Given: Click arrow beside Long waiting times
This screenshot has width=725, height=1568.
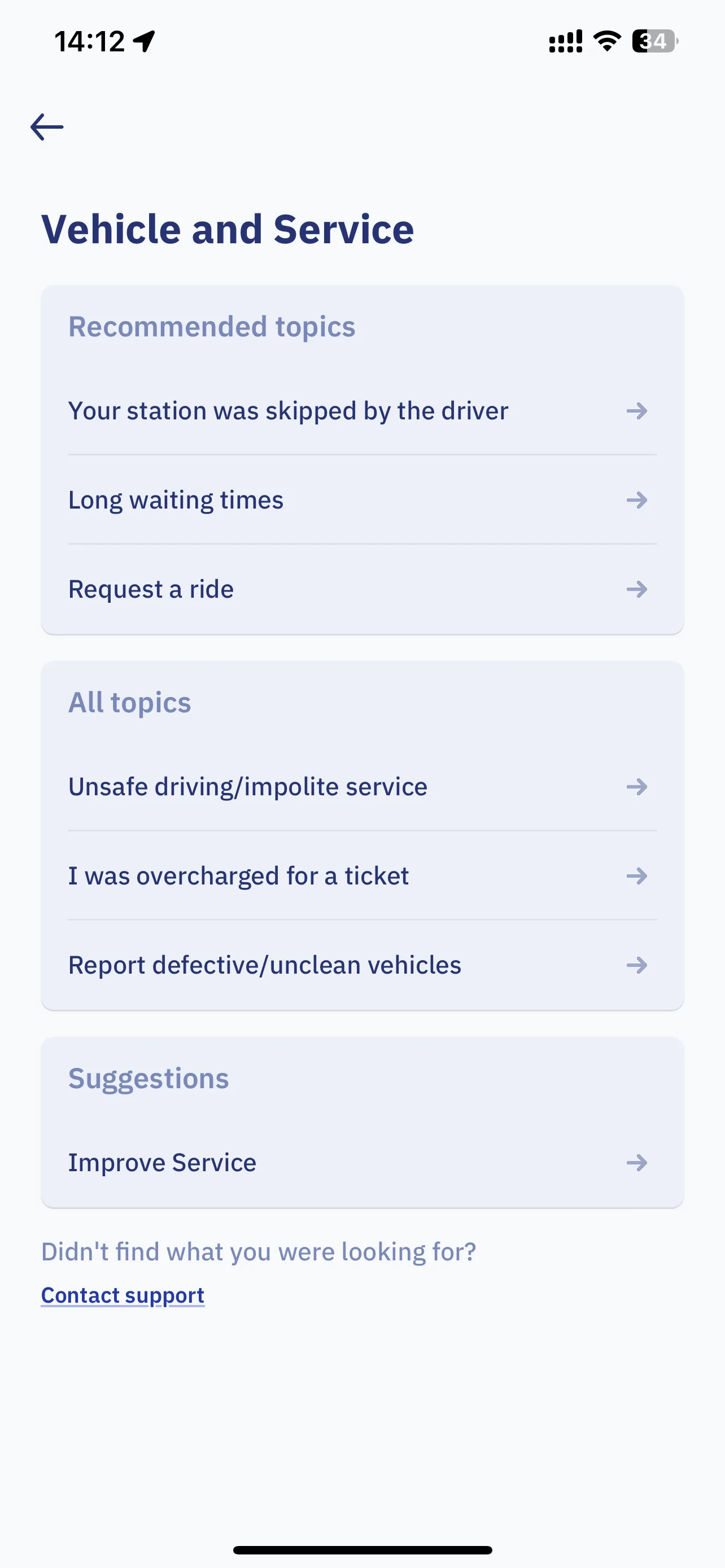Looking at the screenshot, I should point(637,500).
